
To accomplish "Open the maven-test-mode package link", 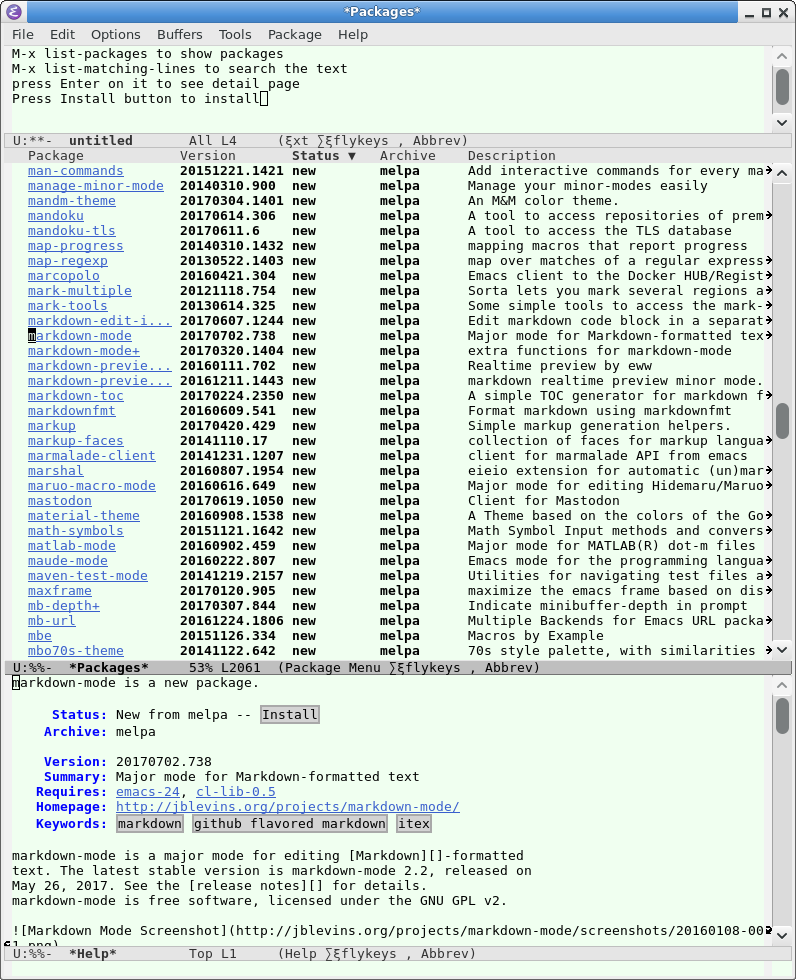I will pyautogui.click(x=87, y=576).
